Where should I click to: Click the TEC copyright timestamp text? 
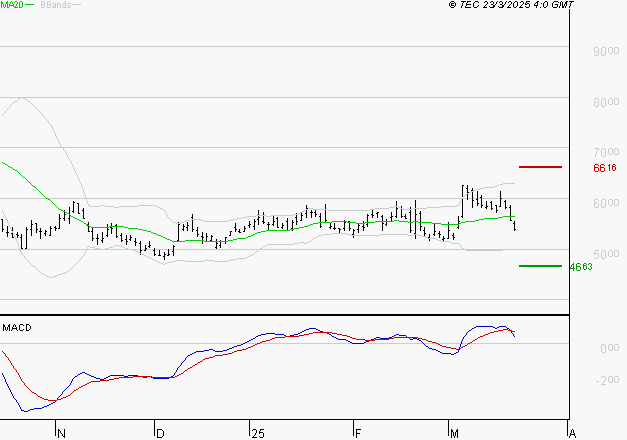(511, 5)
